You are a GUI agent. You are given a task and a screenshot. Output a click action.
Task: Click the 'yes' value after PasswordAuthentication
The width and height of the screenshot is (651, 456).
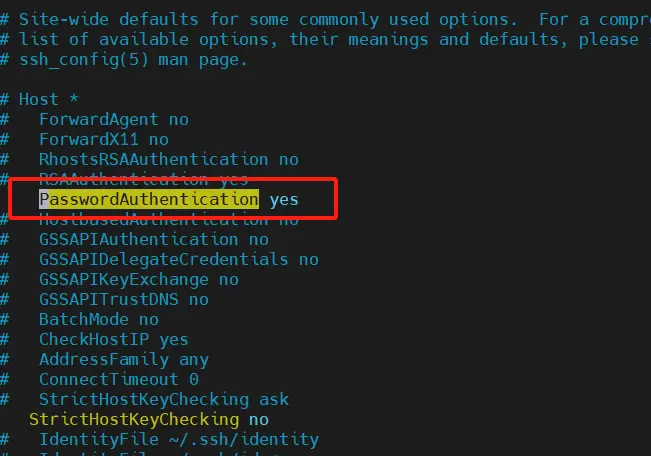(x=284, y=199)
